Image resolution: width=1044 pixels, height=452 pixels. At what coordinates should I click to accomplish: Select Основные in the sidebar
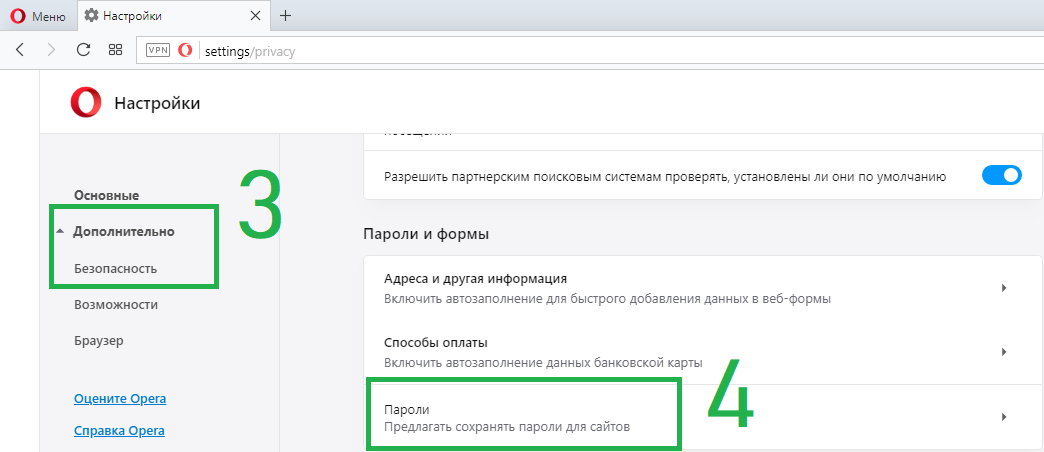pyautogui.click(x=106, y=195)
